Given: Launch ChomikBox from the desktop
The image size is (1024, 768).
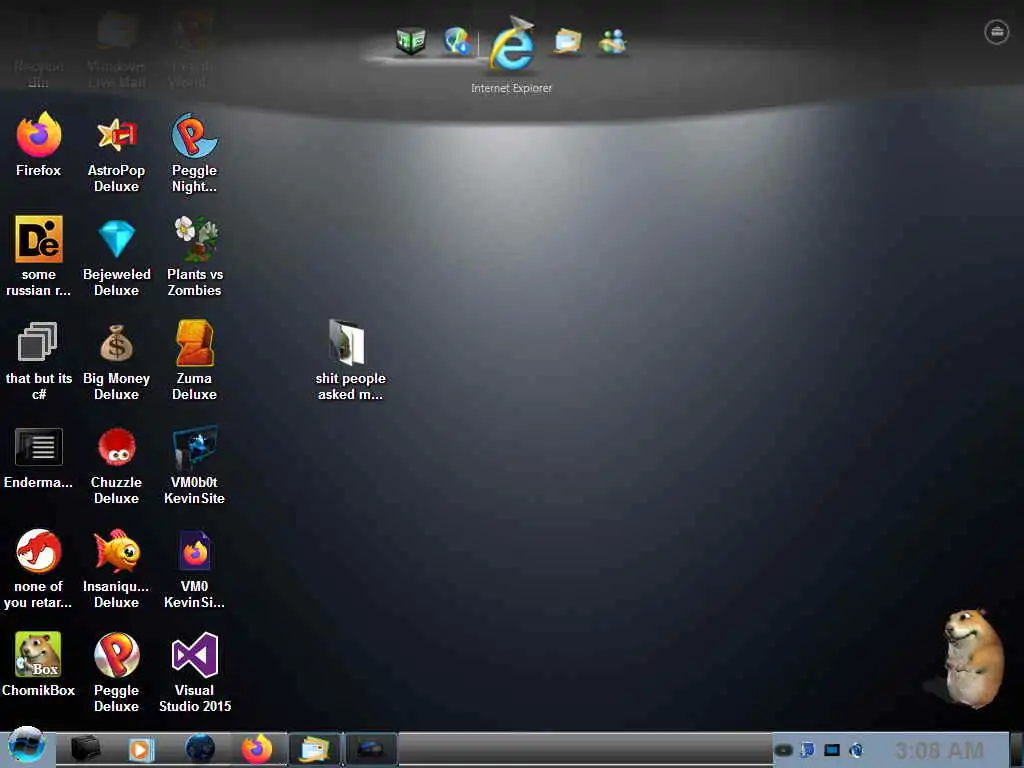Looking at the screenshot, I should (x=39, y=664).
